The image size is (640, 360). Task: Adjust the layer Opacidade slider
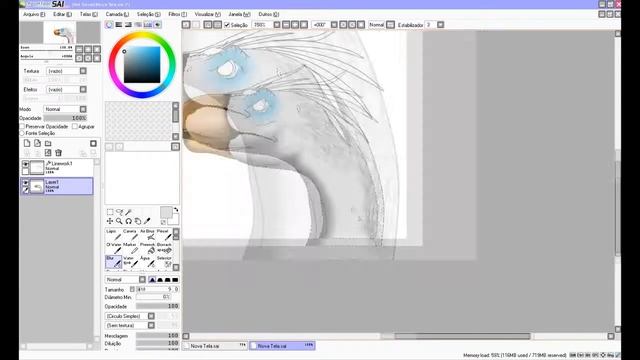pos(65,118)
